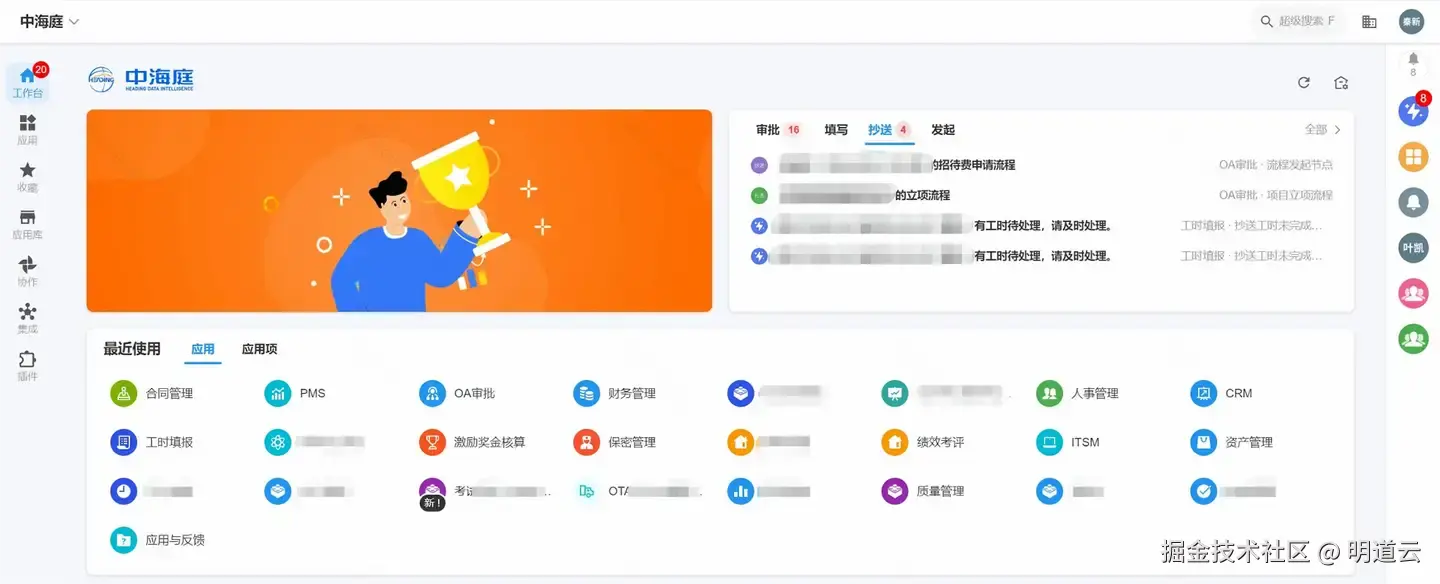The height and width of the screenshot is (584, 1440).
Task: Open the 工时填报 app icon
Action: 123,442
